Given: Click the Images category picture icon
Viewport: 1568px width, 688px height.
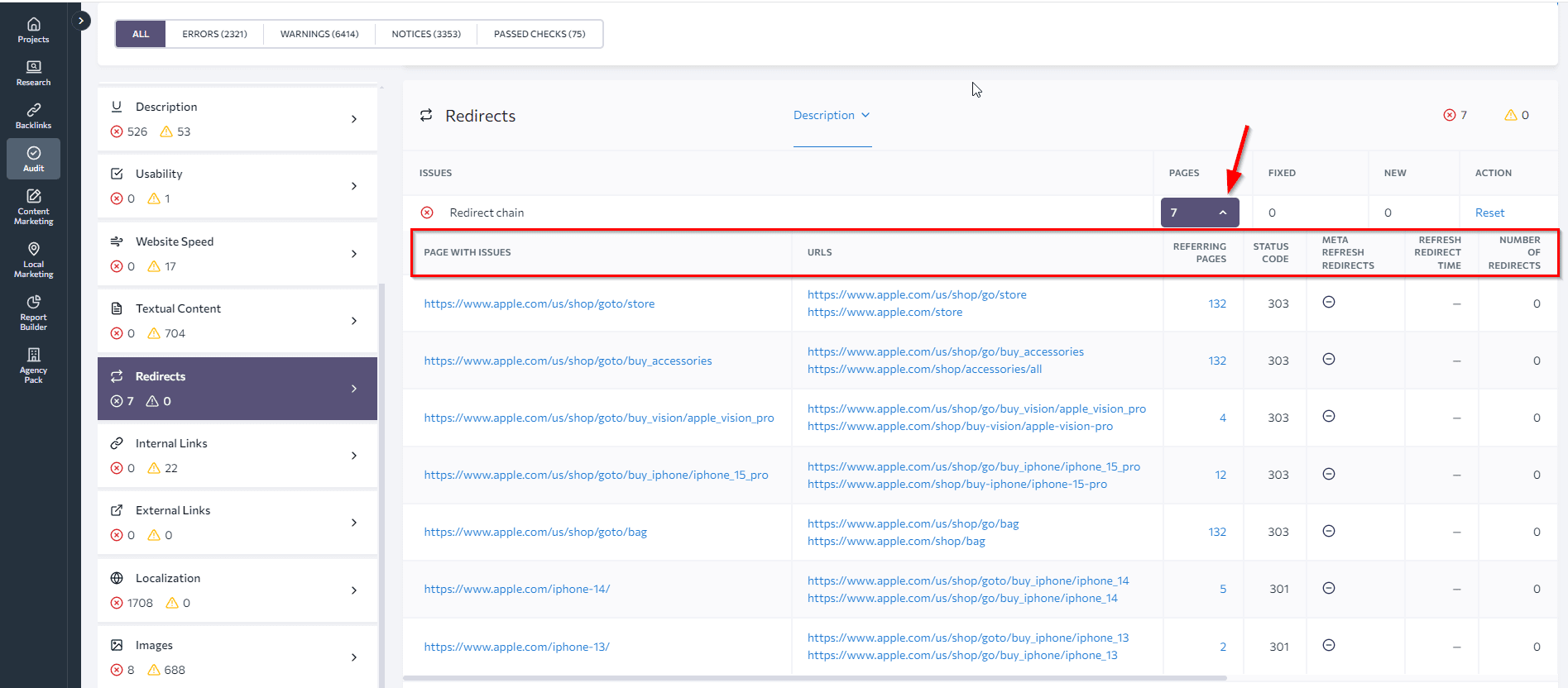Looking at the screenshot, I should tap(117, 645).
